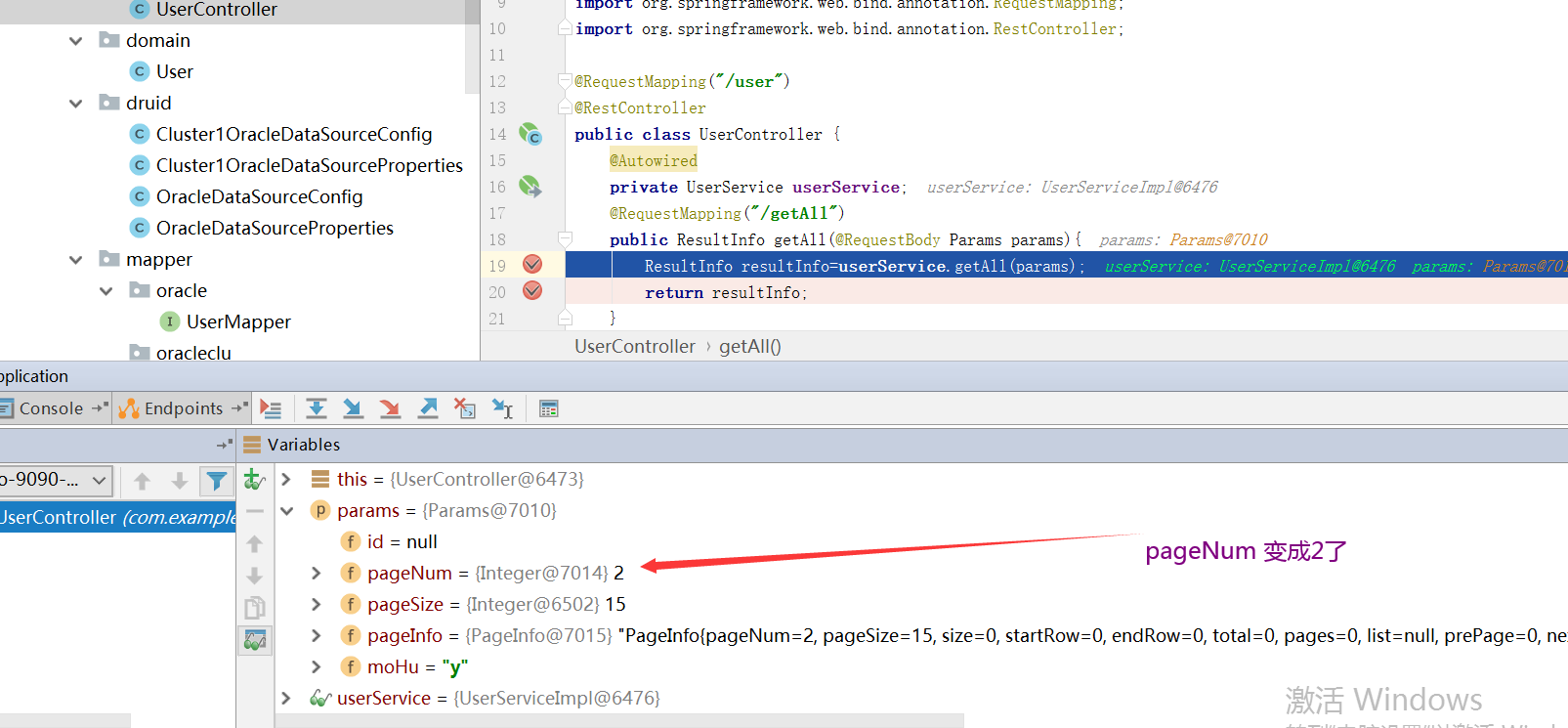Click the New Watch plus-glasses icon
Screen dimensions: 1568x728
(255, 479)
